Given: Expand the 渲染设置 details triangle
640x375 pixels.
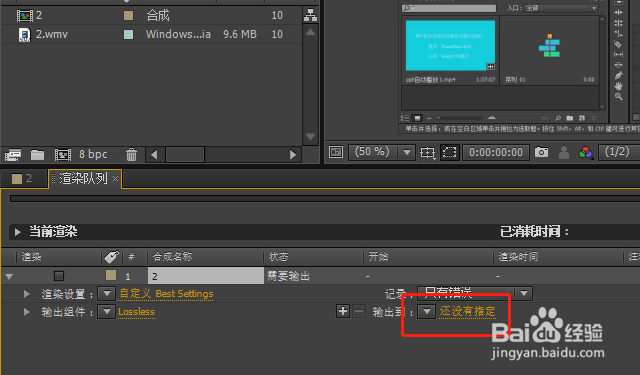Looking at the screenshot, I should [x=27, y=294].
